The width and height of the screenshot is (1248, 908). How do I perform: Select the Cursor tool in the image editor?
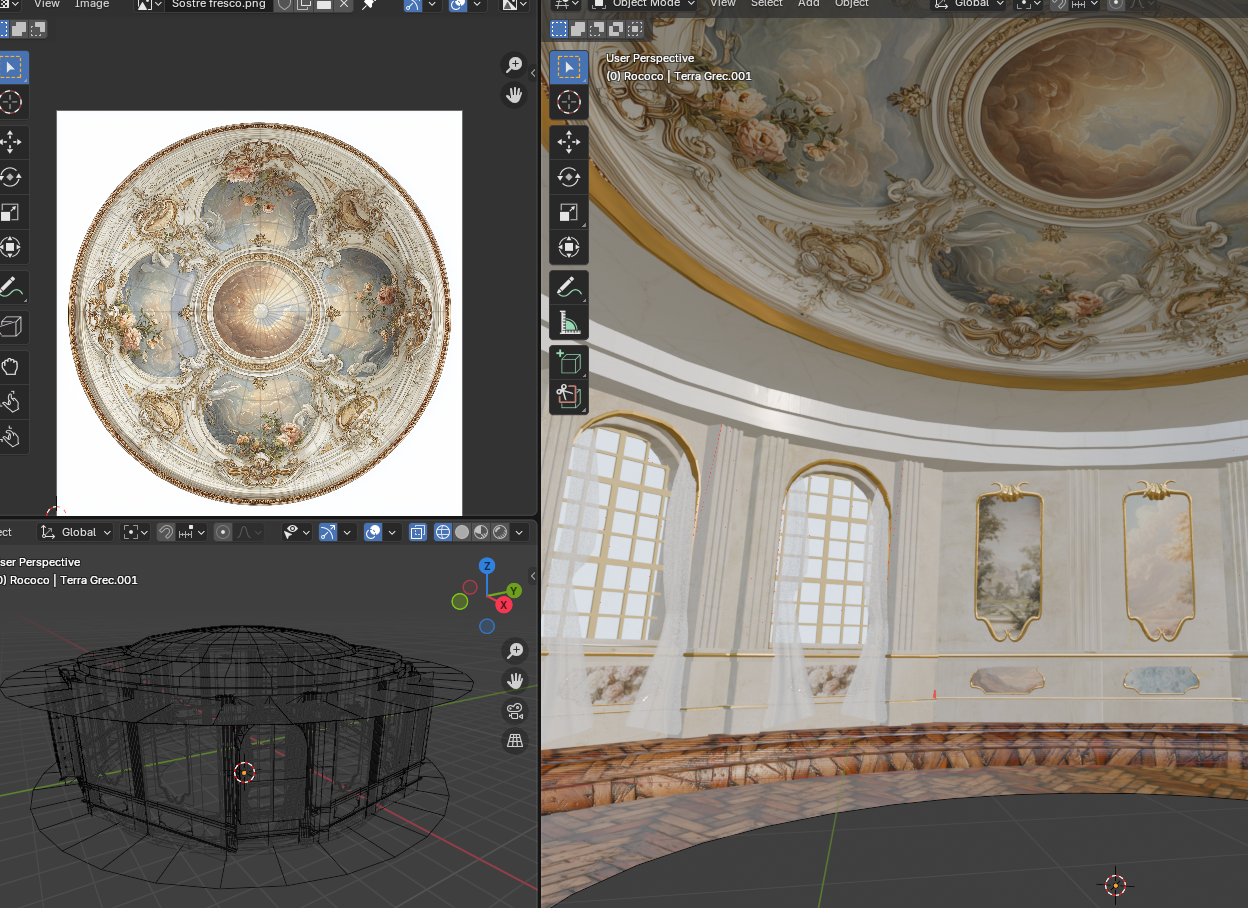click(11, 102)
